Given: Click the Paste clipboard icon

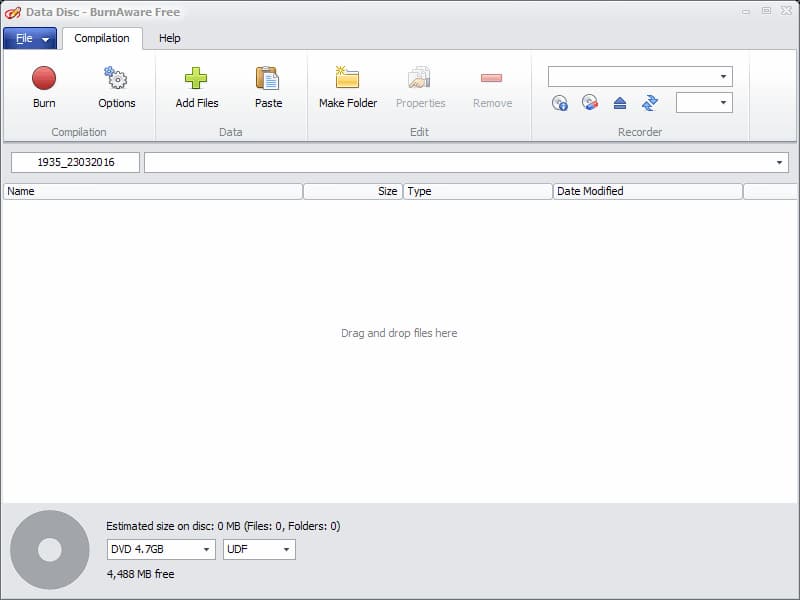Looking at the screenshot, I should coord(268,79).
